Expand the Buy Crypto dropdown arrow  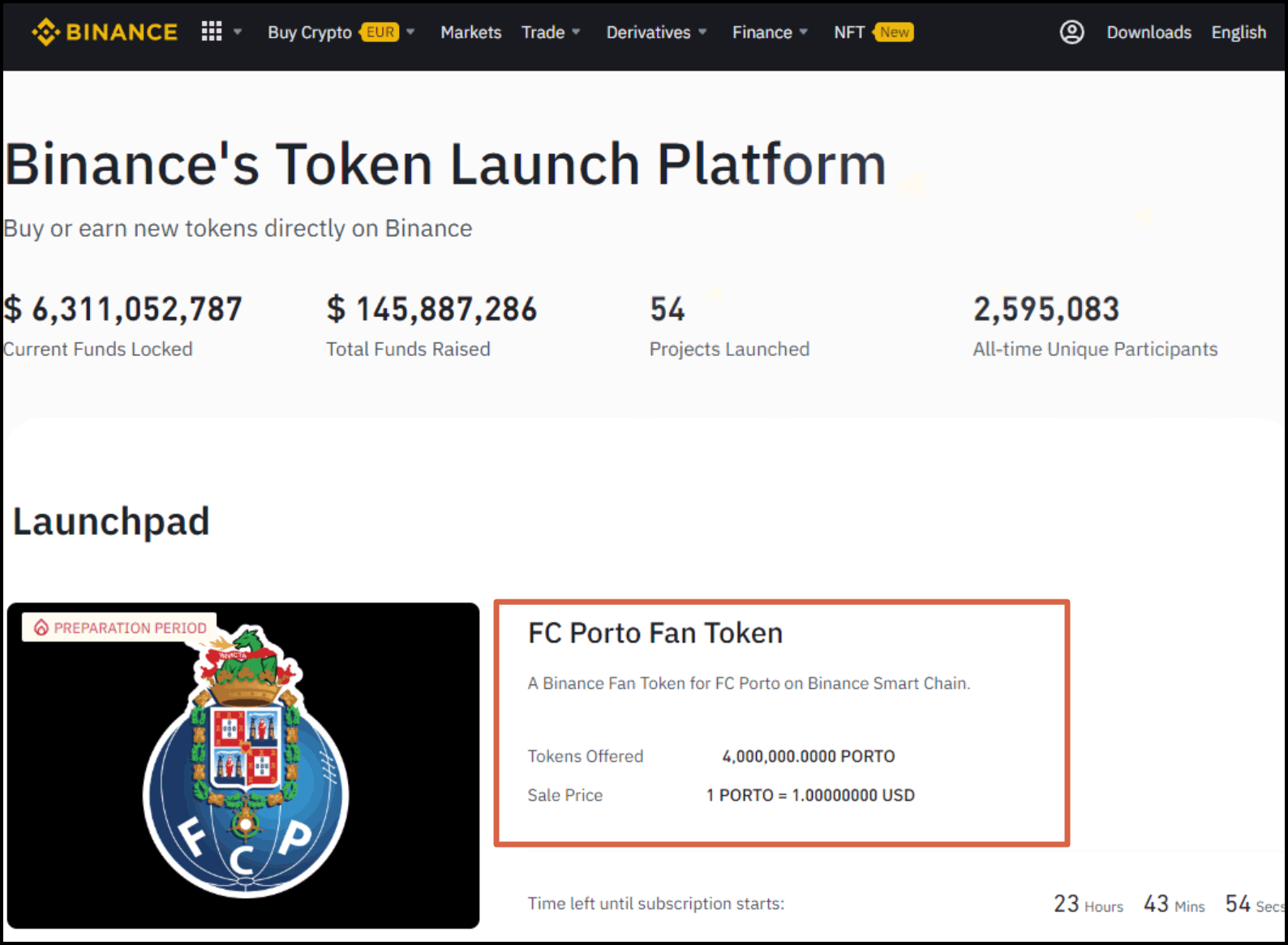point(411,32)
